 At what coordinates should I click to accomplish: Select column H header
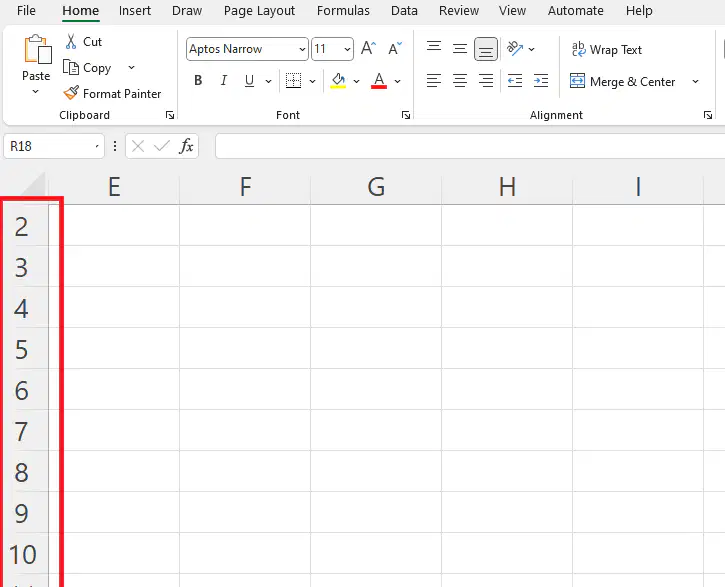click(507, 187)
